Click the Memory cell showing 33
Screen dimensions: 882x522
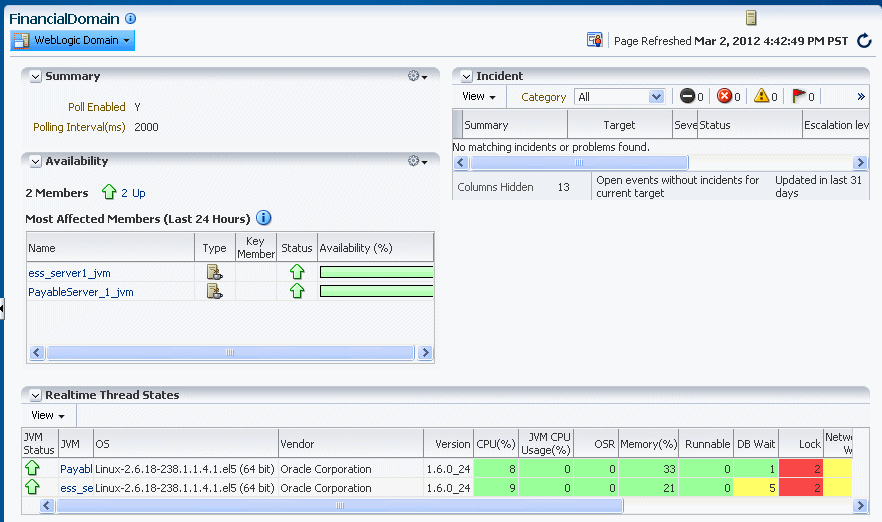649,469
